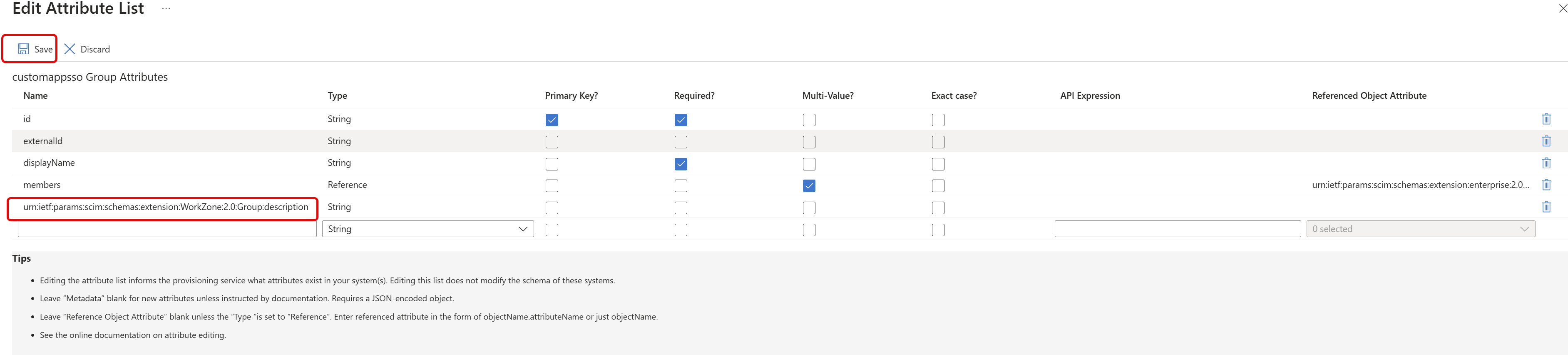Click the new attribute Name input field
The width and height of the screenshot is (1568, 355).
coord(167,229)
